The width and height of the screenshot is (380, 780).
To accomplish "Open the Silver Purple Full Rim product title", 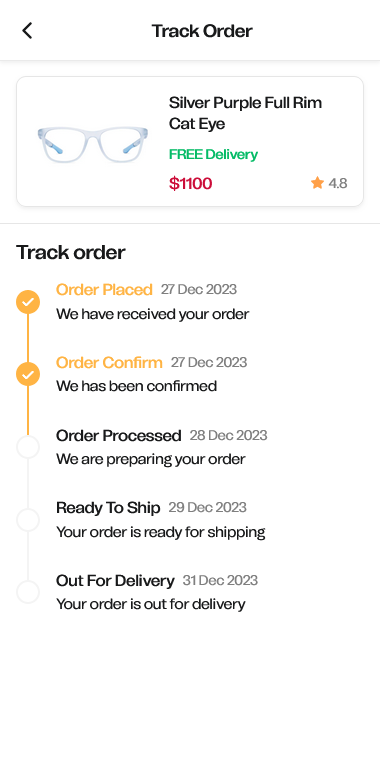I will coord(246,113).
